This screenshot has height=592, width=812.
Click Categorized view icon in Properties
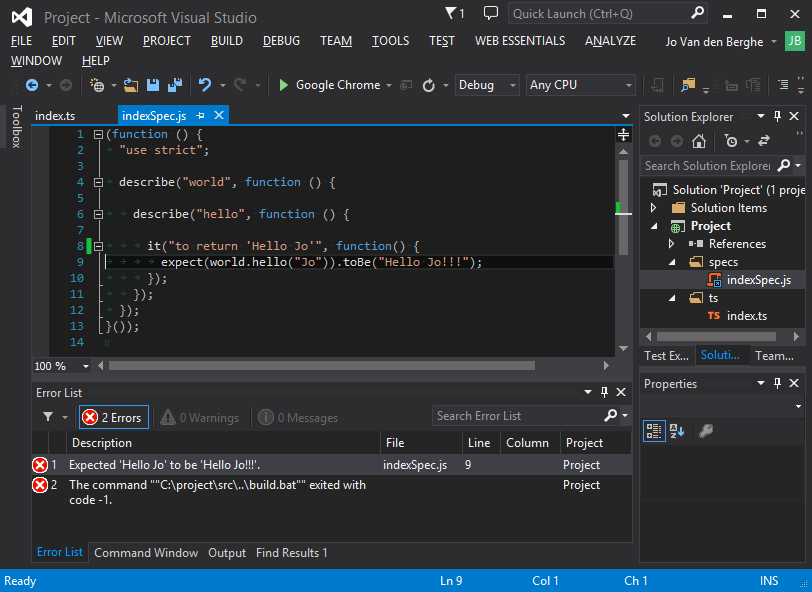(654, 431)
